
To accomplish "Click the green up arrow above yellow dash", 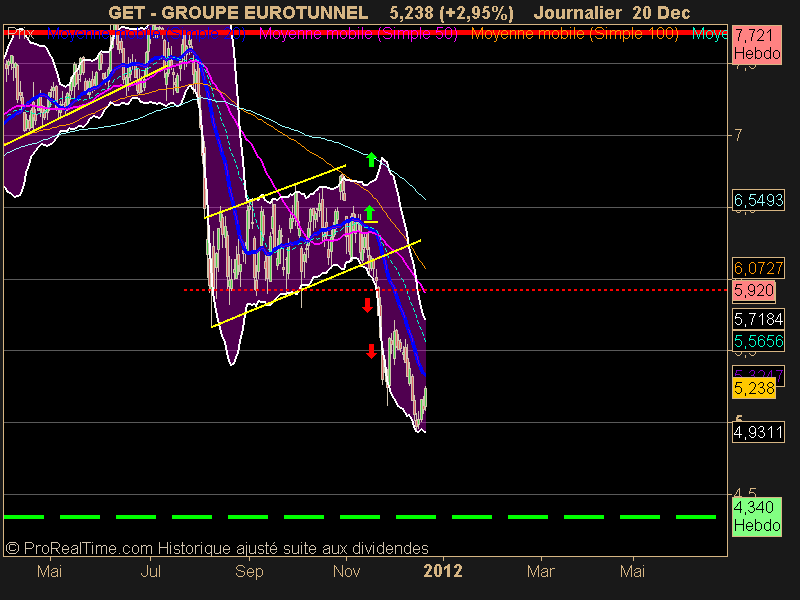I will click(370, 213).
